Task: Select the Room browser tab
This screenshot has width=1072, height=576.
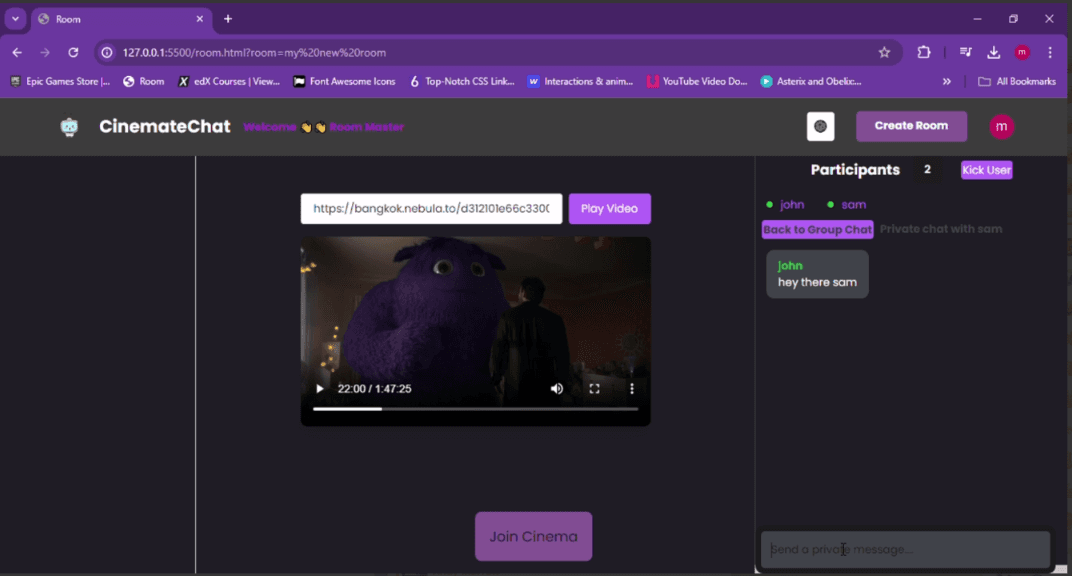Action: 121,19
